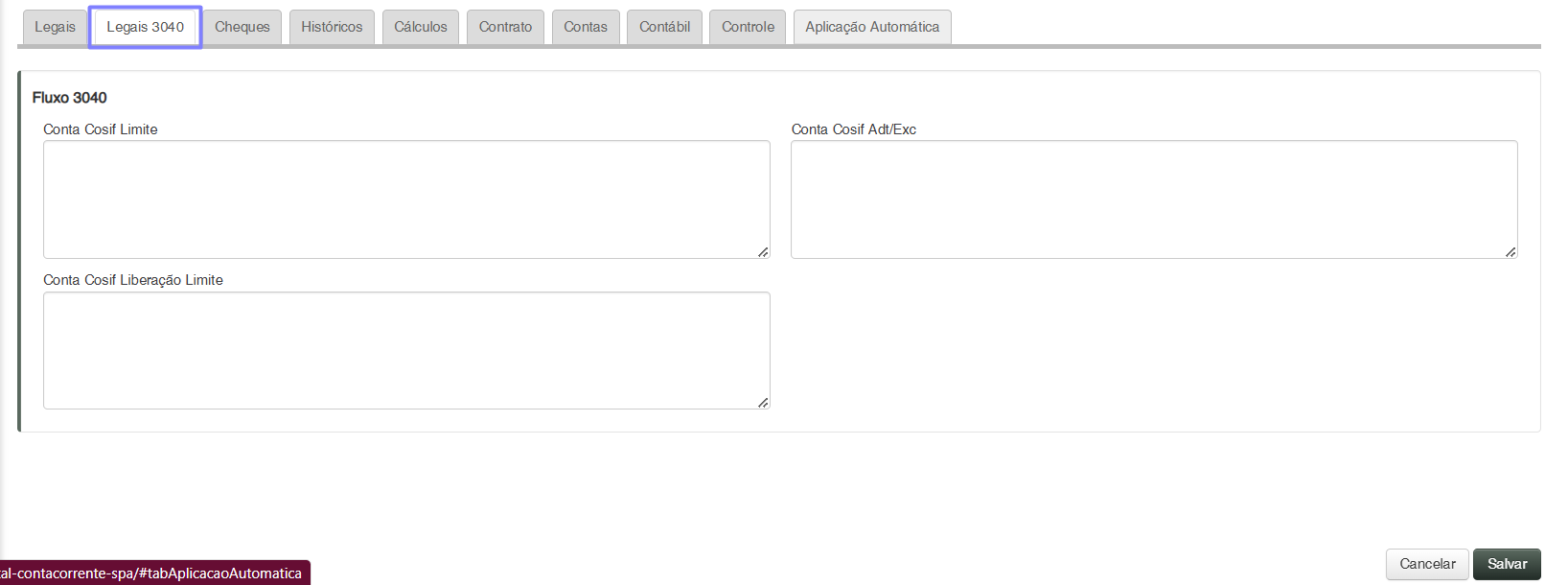Image resolution: width=1568 pixels, height=585 pixels.
Task: Select the Legais 3040 tab
Action: [x=146, y=27]
